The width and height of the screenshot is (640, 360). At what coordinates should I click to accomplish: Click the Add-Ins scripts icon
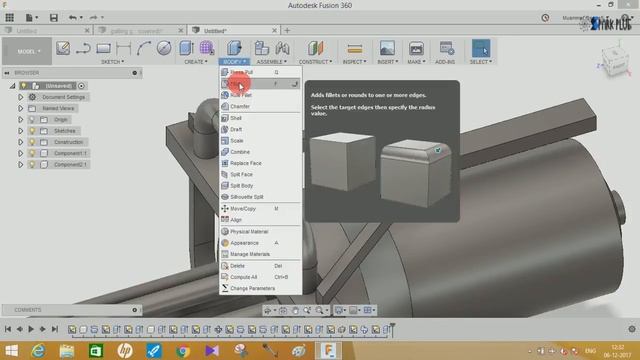[447, 48]
